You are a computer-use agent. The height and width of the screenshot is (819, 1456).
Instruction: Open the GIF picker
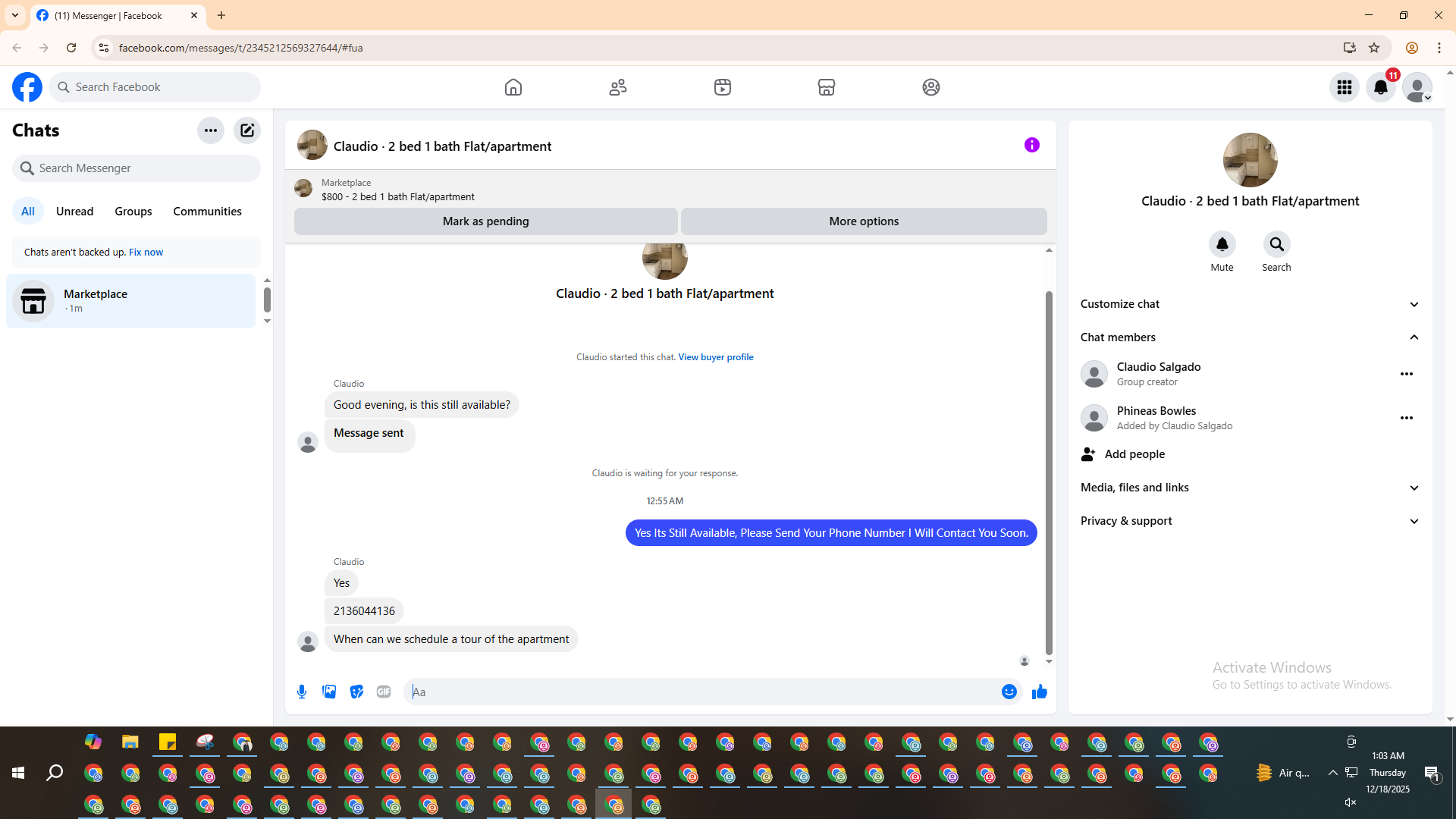pyautogui.click(x=384, y=692)
